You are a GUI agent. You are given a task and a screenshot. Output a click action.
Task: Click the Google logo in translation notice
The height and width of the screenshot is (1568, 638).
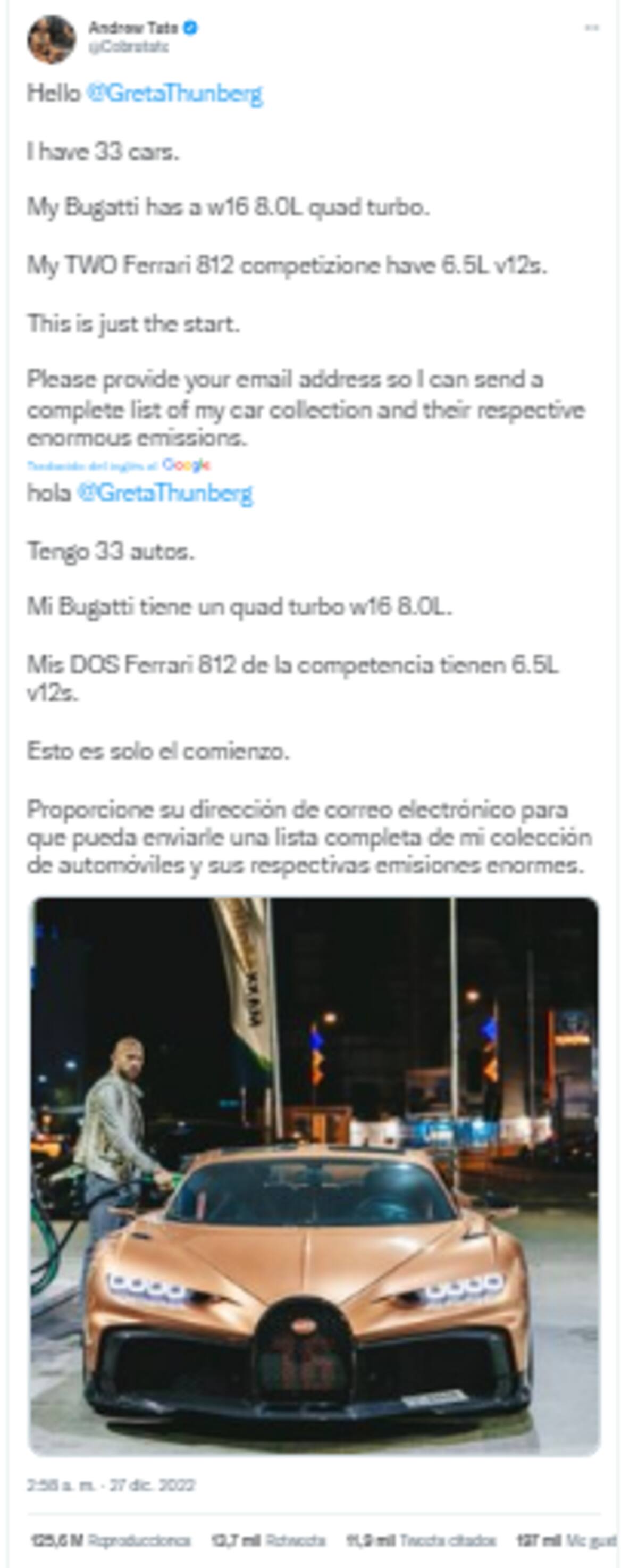187,465
